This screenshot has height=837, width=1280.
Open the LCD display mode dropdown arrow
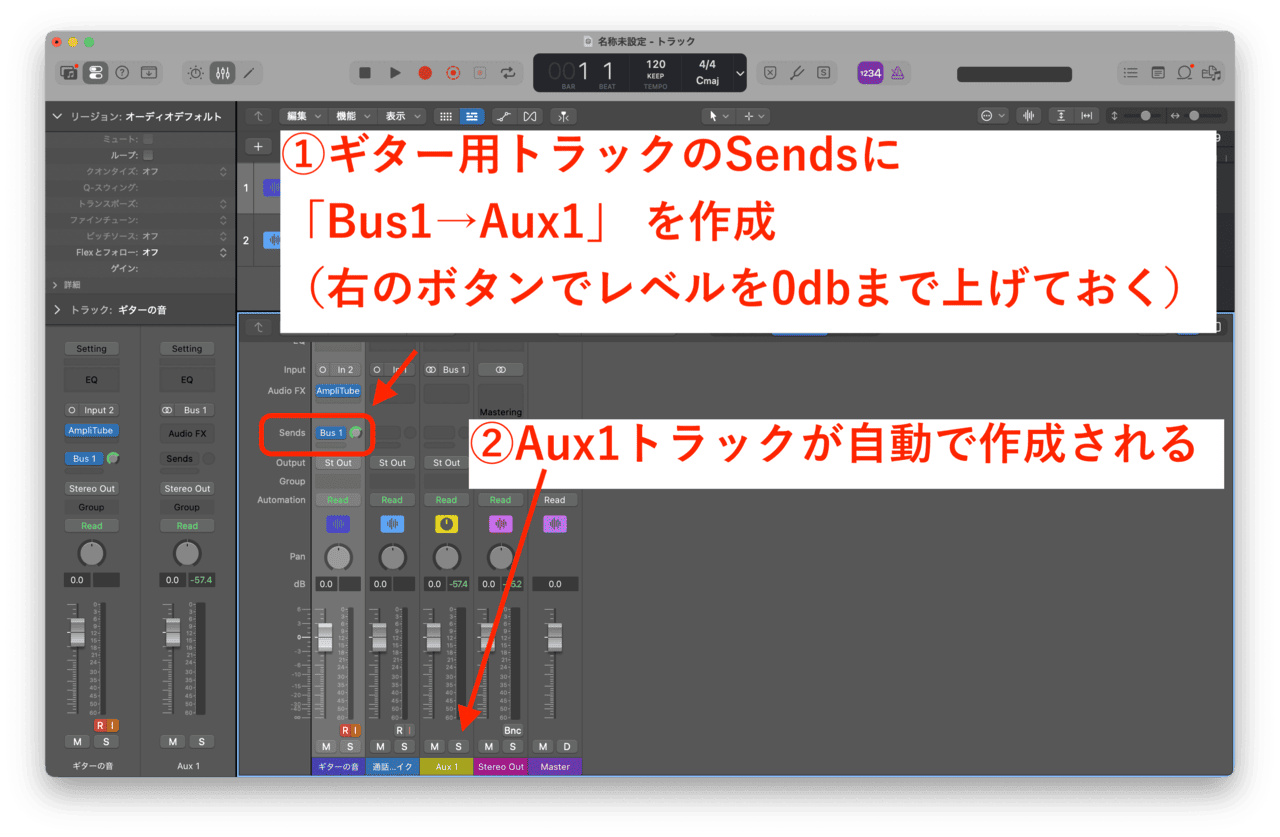(740, 73)
